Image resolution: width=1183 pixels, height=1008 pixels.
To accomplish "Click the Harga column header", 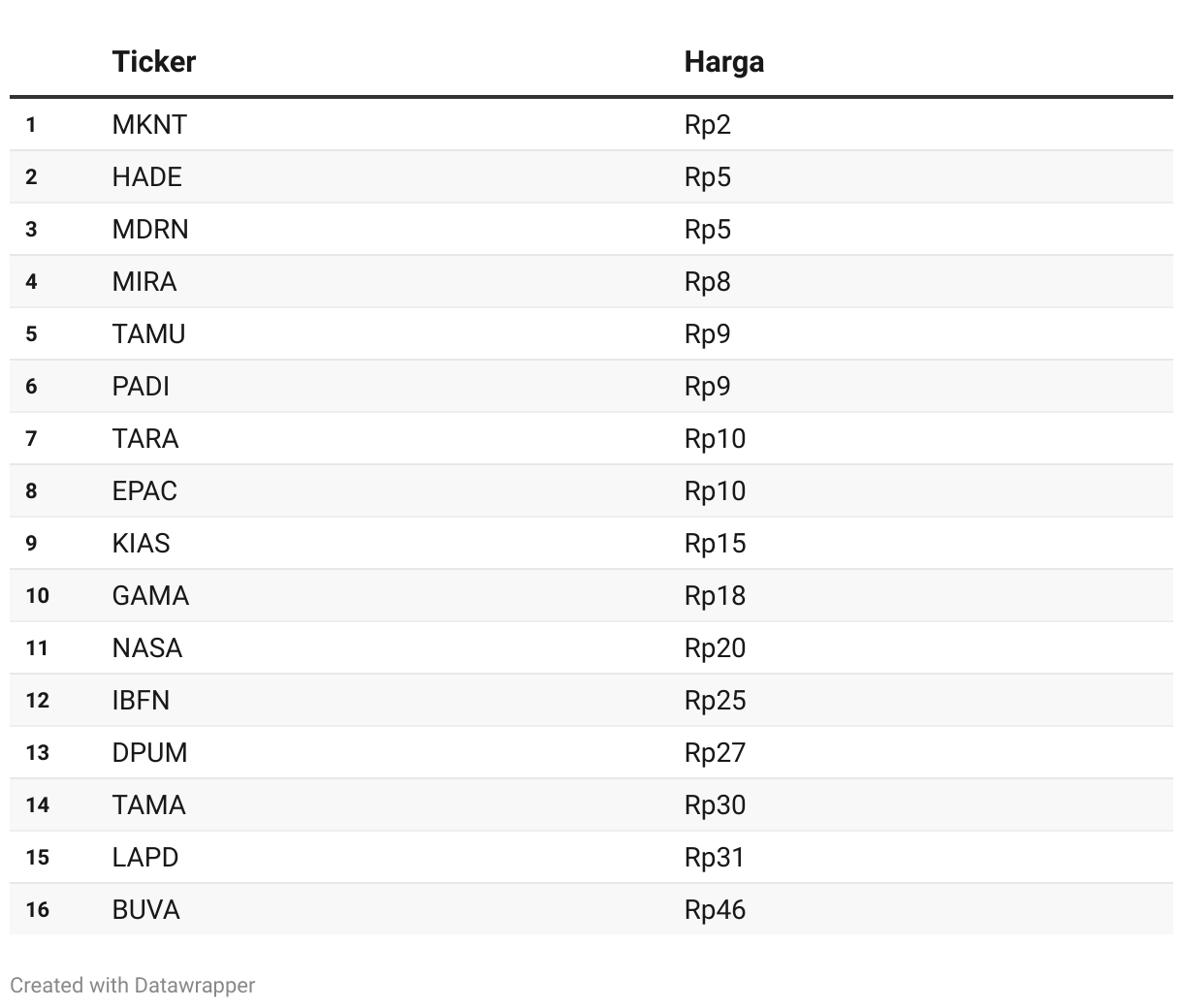I will point(723,62).
